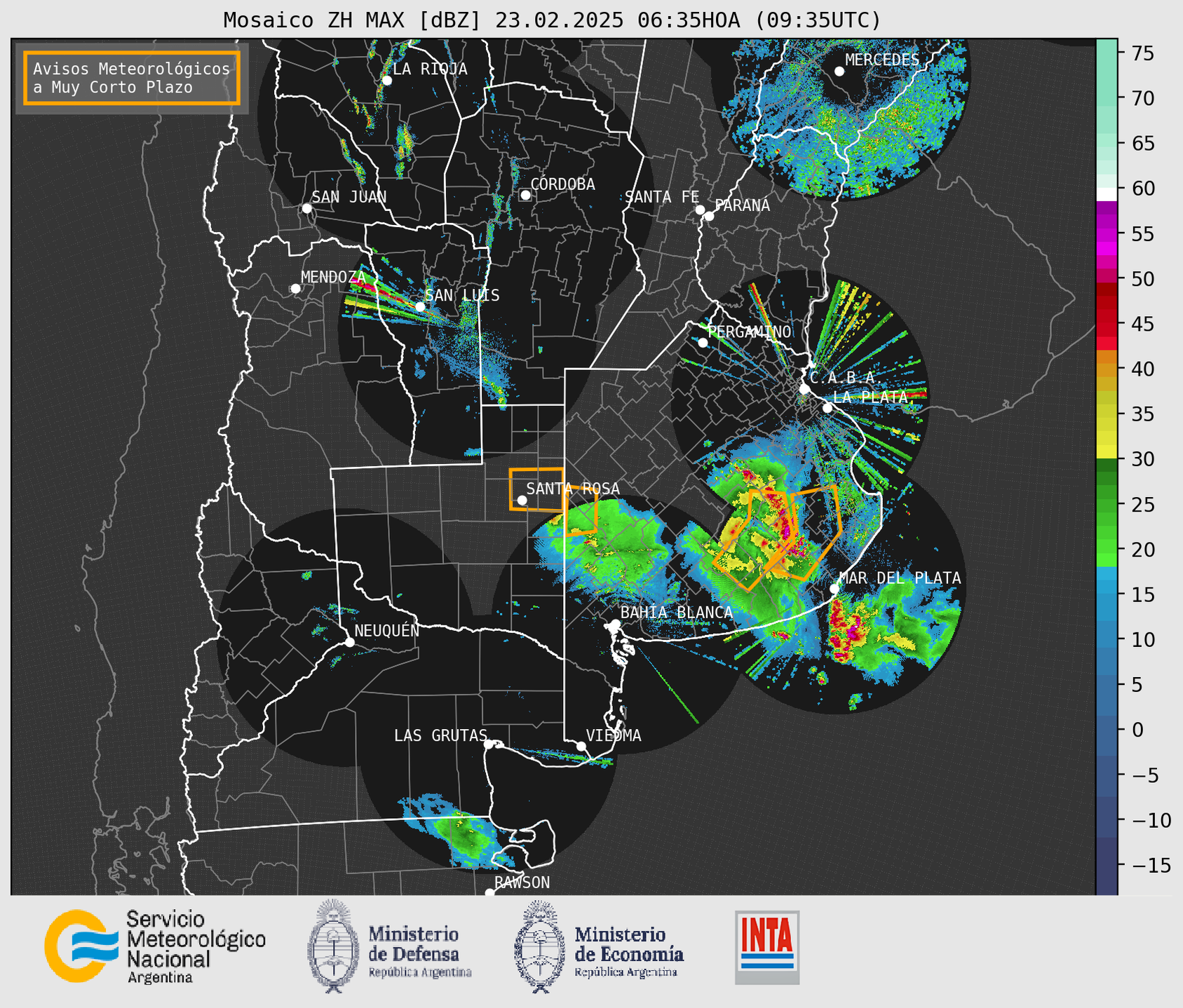The height and width of the screenshot is (1008, 1183).
Task: Click the LA RIOJA city marker dot
Action: tap(387, 81)
